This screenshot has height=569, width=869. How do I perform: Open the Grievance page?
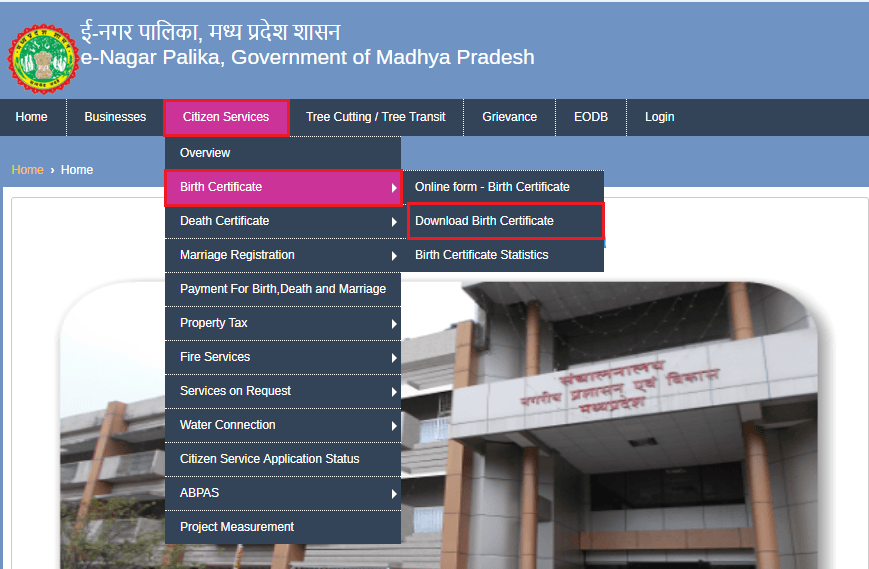click(x=509, y=117)
